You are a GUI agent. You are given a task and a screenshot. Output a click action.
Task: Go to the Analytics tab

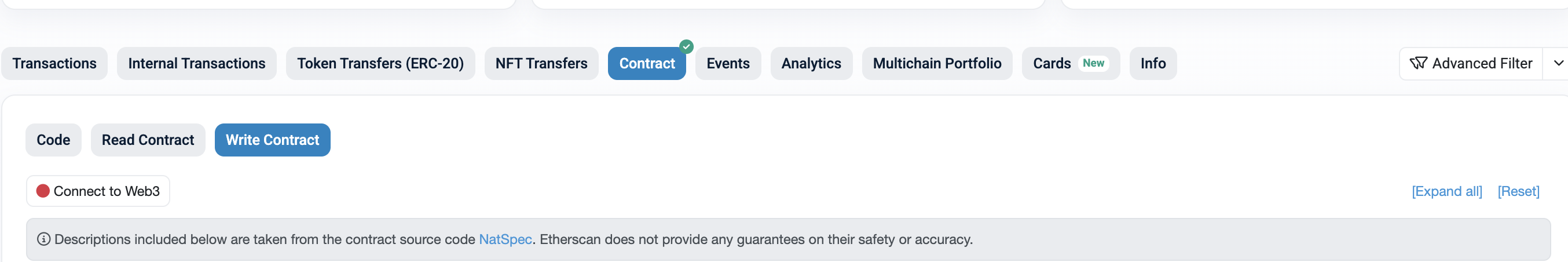[811, 63]
